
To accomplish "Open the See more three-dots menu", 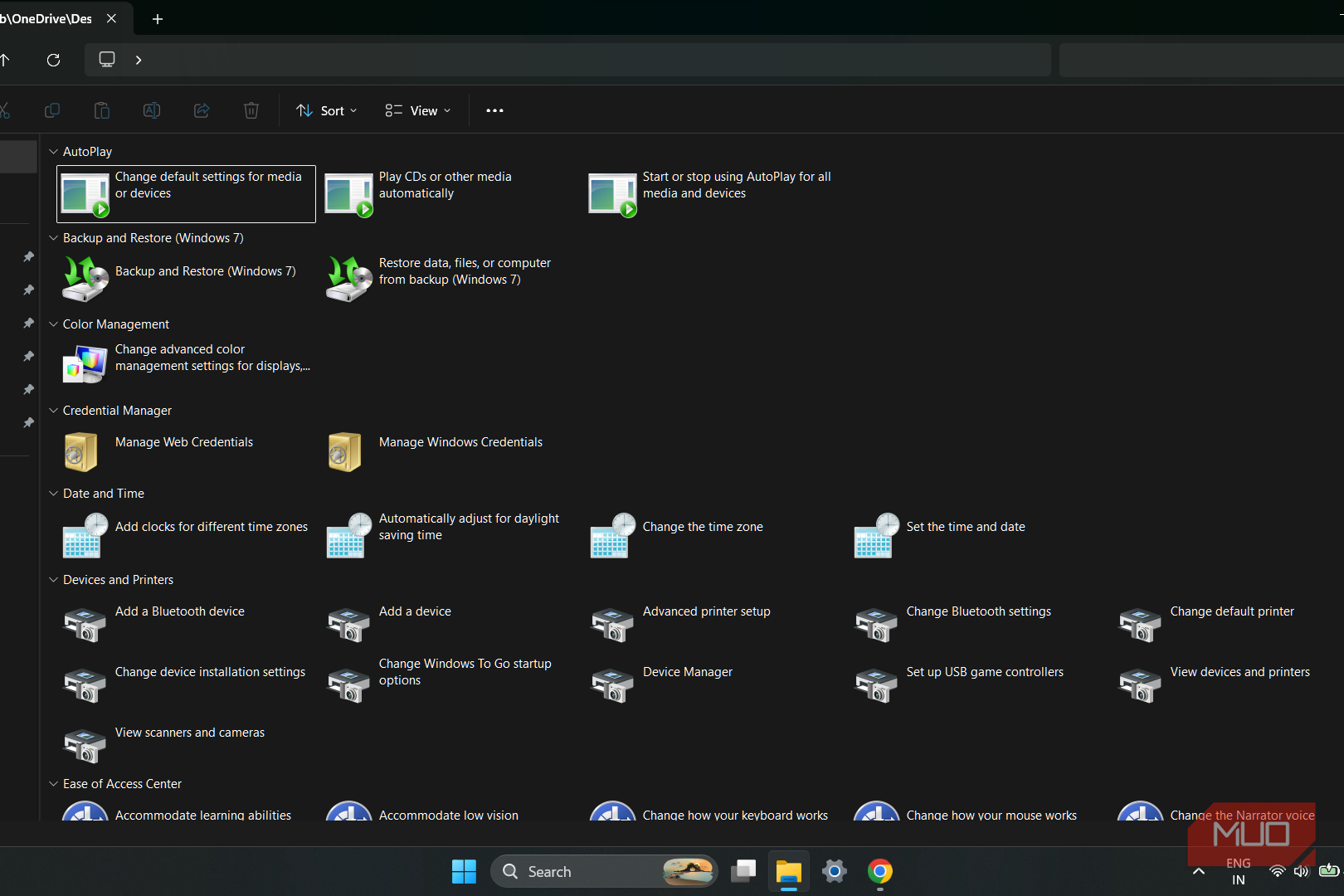I will pyautogui.click(x=494, y=110).
